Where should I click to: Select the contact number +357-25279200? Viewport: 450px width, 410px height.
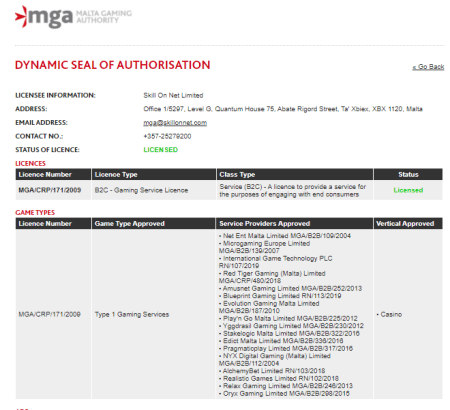click(167, 136)
